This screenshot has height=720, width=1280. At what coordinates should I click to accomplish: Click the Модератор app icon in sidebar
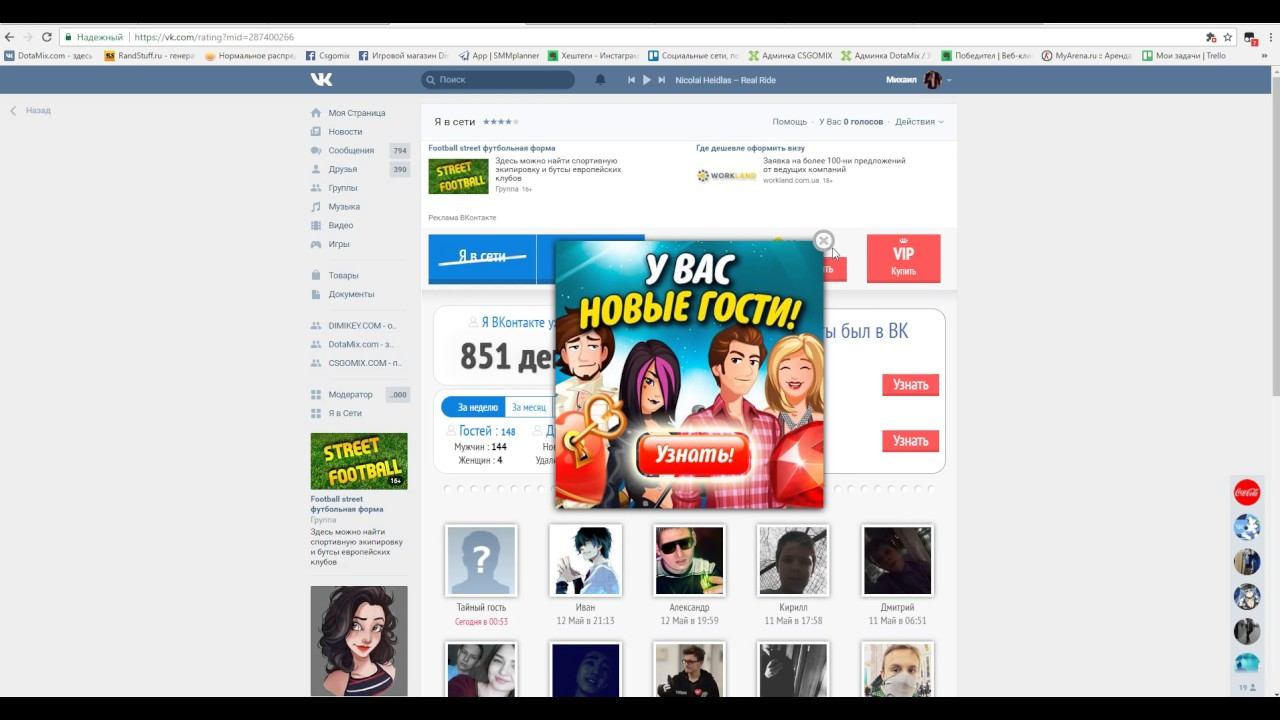tap(316, 395)
